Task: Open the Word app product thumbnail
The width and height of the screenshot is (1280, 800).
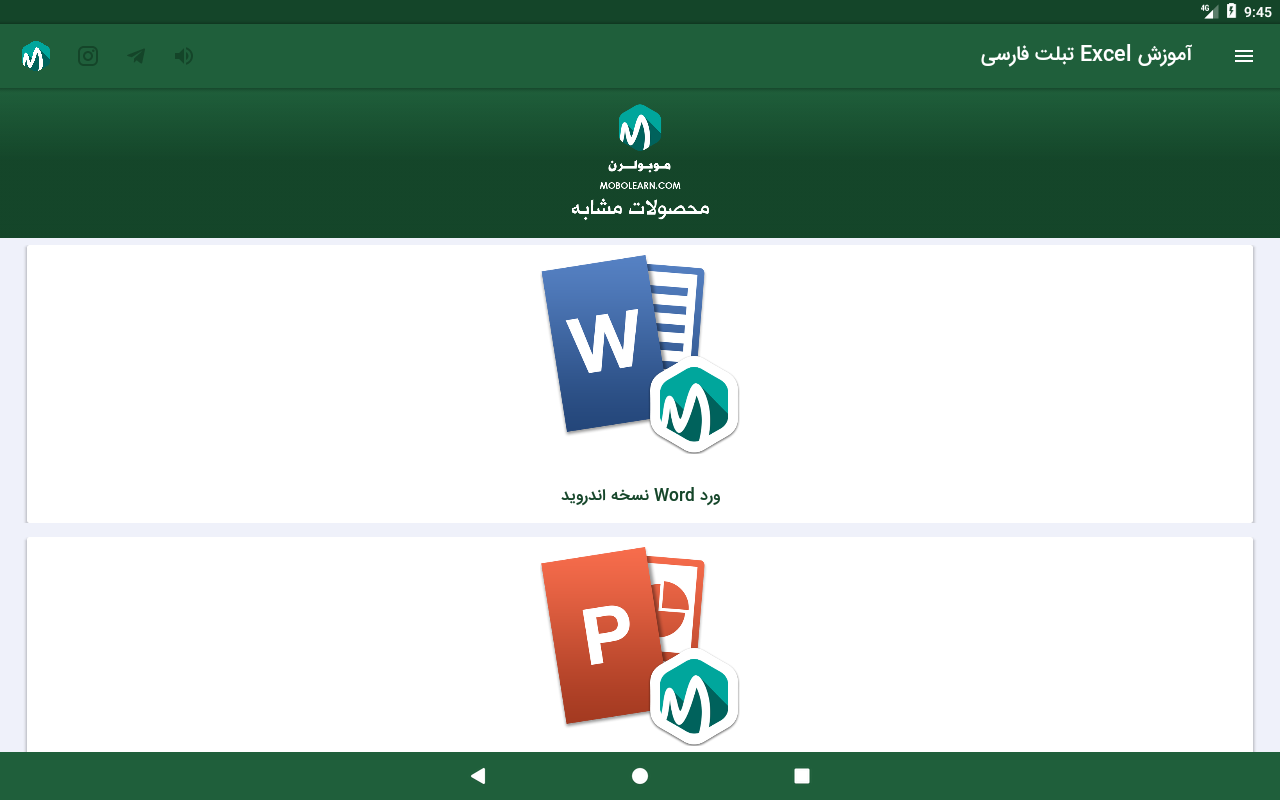Action: pyautogui.click(x=640, y=354)
